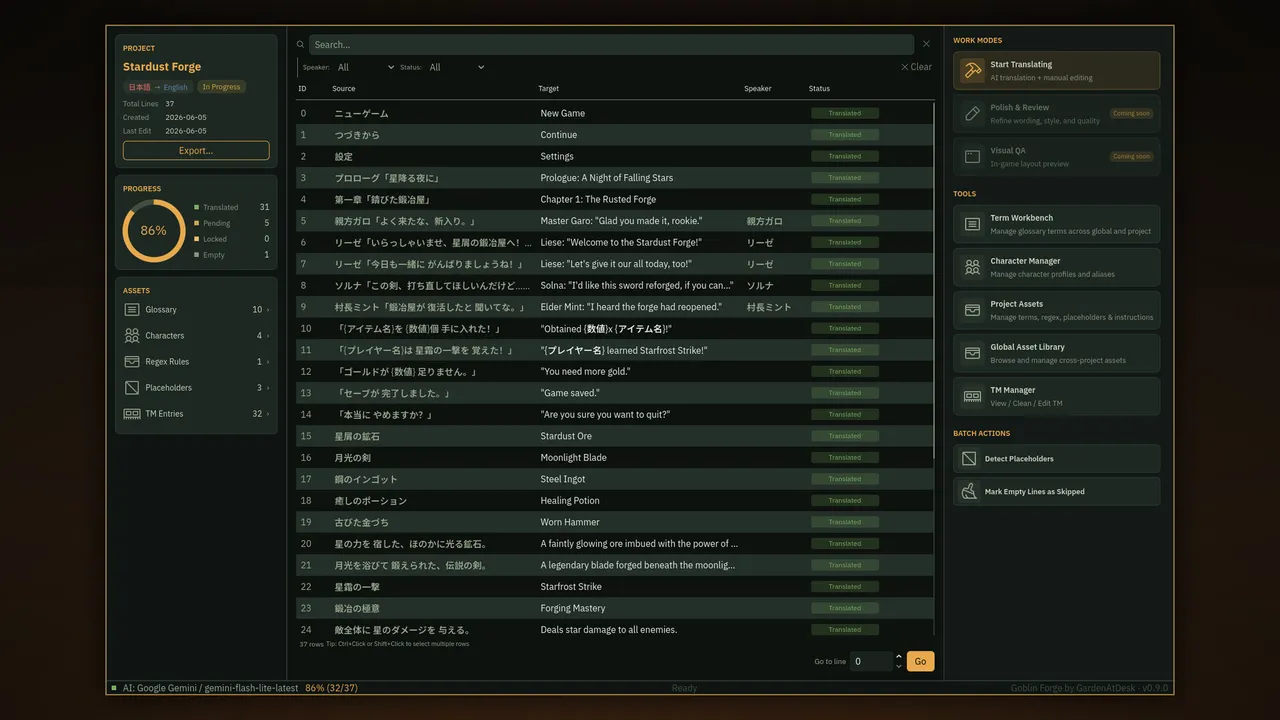Select row with target "Healing Potion"

[x=615, y=500]
